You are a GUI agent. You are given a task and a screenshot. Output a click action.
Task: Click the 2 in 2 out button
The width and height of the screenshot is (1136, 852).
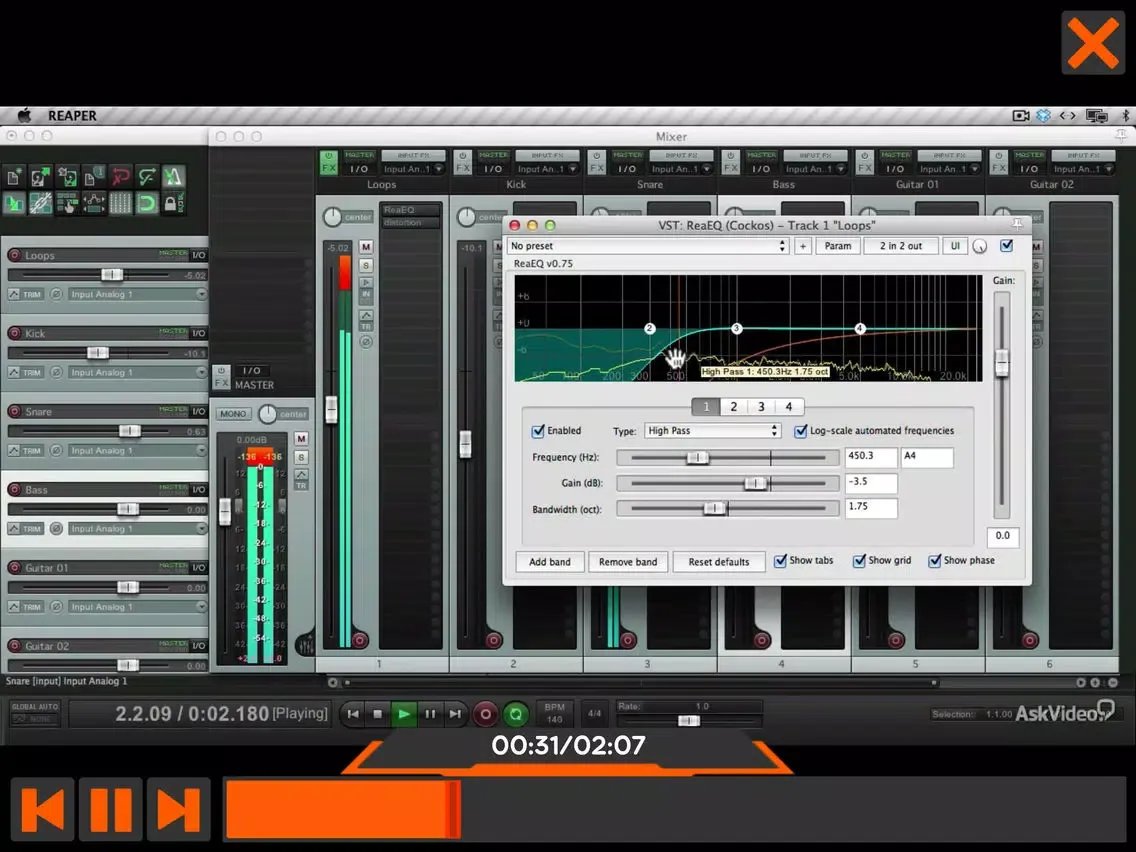[901, 246]
